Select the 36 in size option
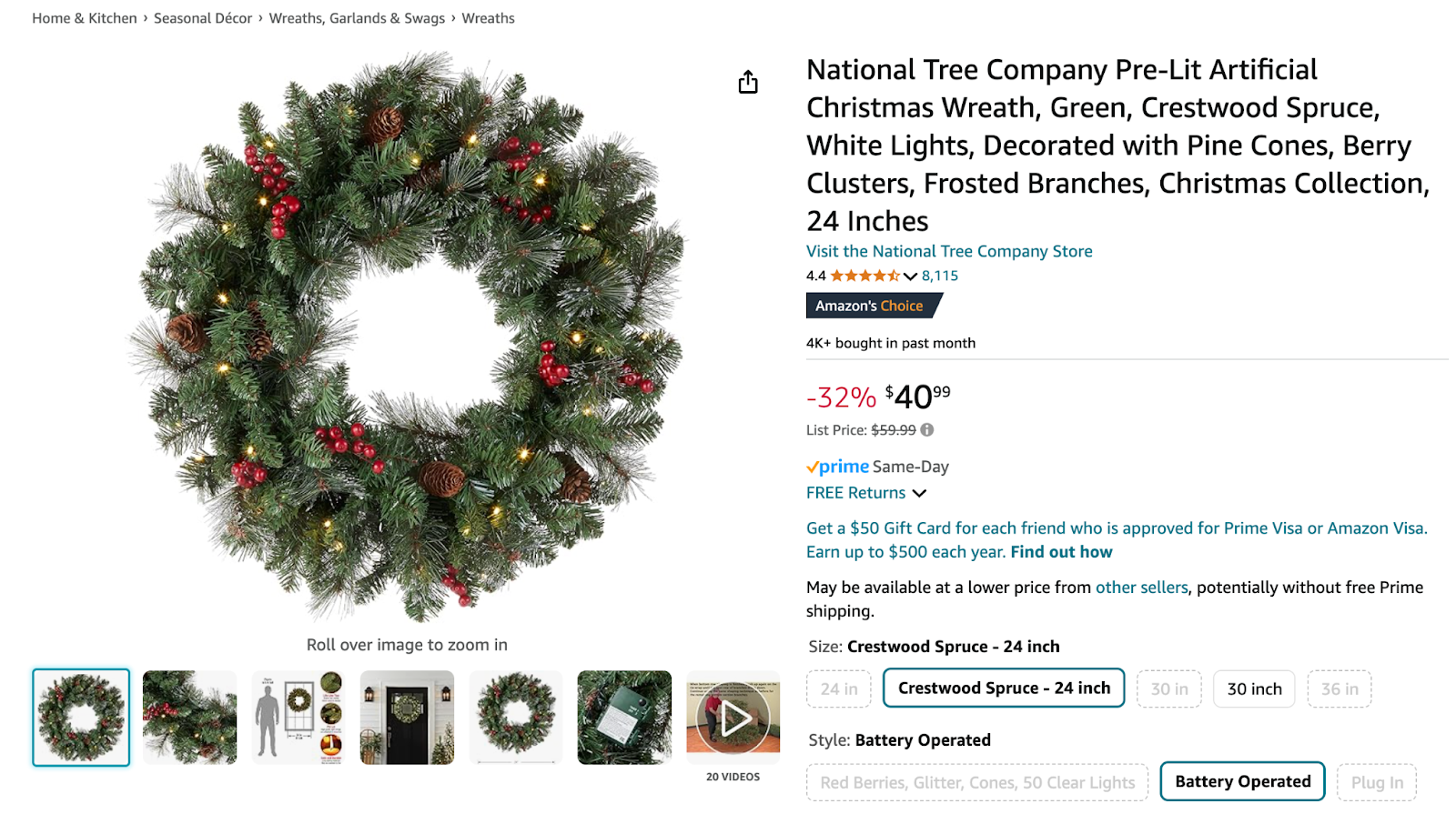 (1338, 688)
